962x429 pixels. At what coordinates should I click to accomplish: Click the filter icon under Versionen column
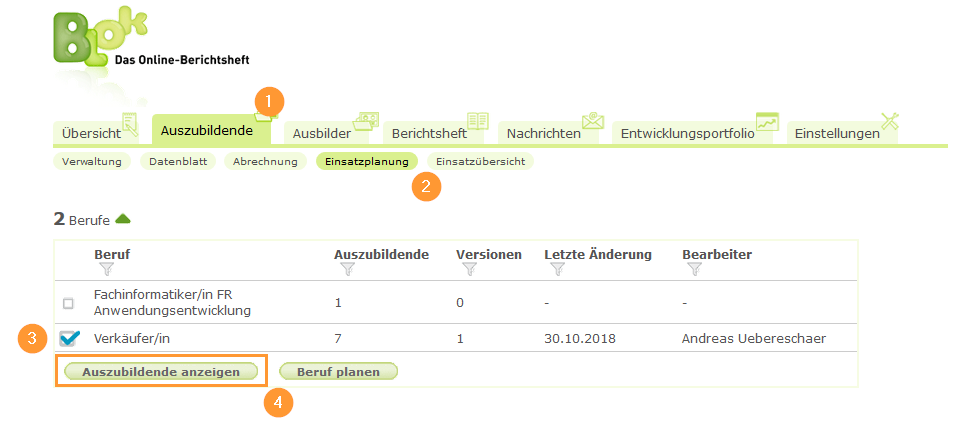click(467, 269)
